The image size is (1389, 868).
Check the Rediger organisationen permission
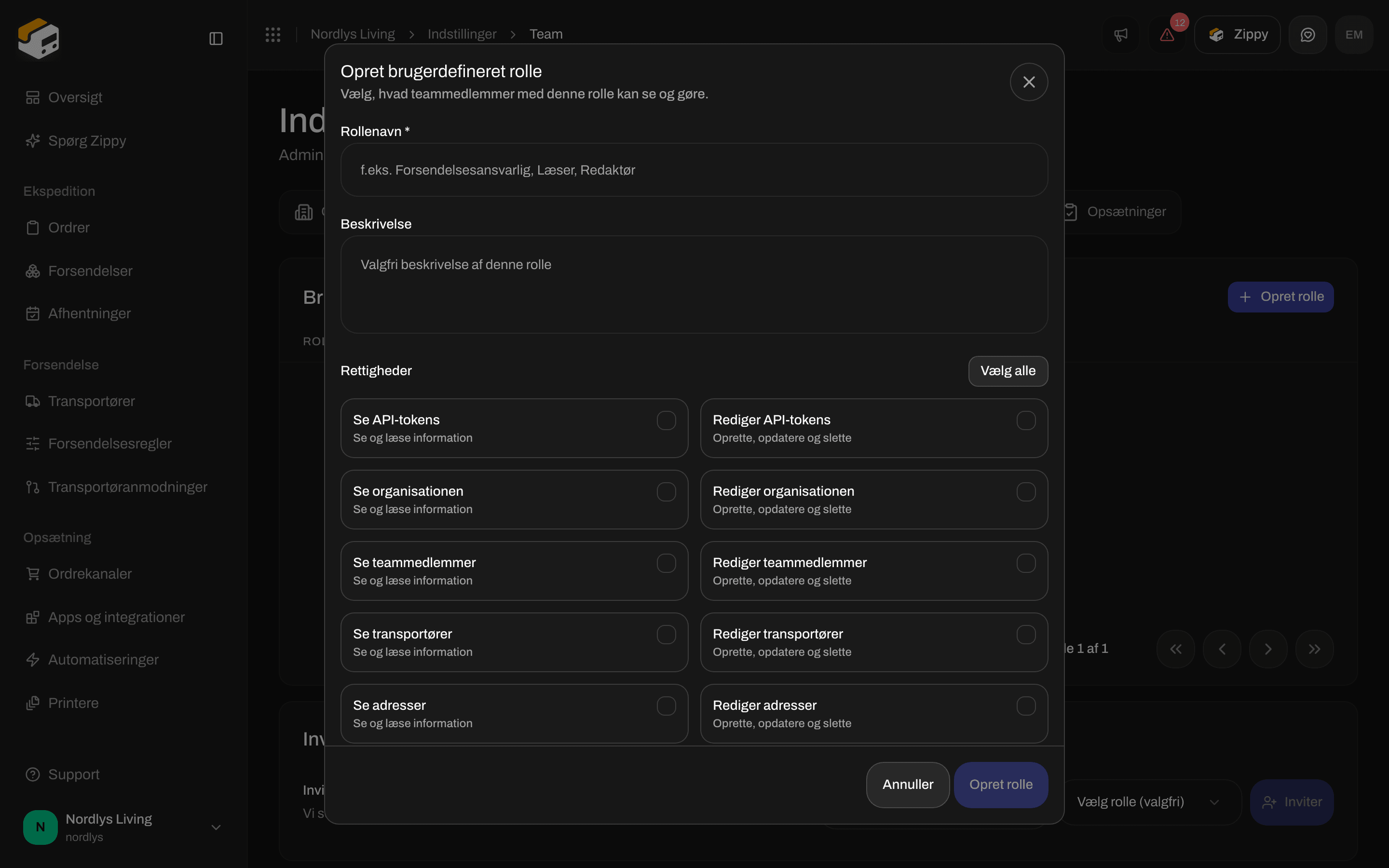(1026, 492)
